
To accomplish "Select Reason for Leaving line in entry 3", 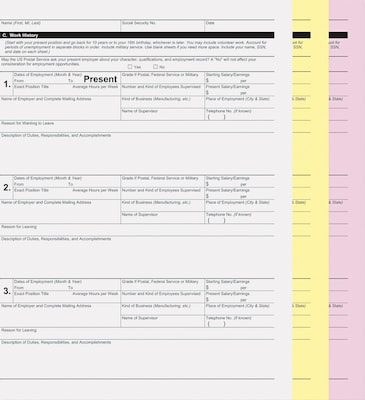I will tap(137, 333).
